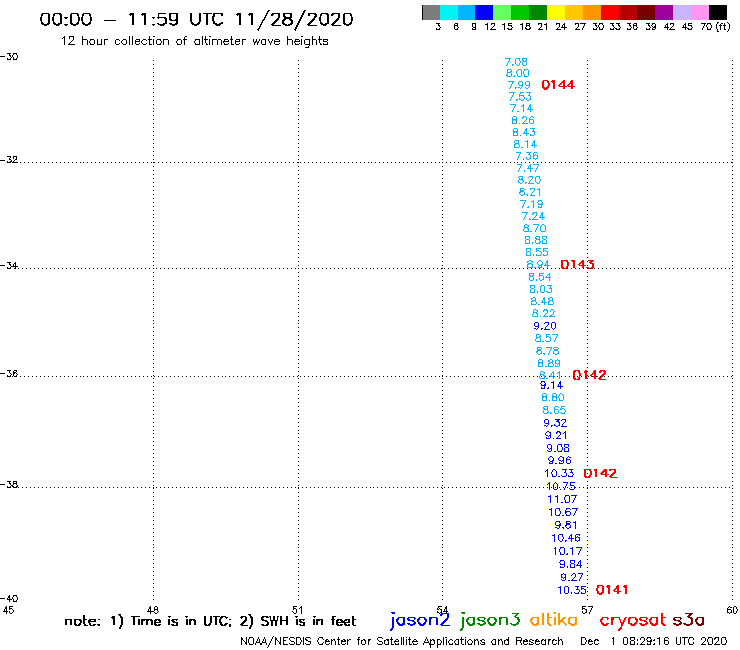740x650 pixels.
Task: Select the 'Dec 1 08:29:16 UTC 2020' timestamp
Action: (x=654, y=641)
